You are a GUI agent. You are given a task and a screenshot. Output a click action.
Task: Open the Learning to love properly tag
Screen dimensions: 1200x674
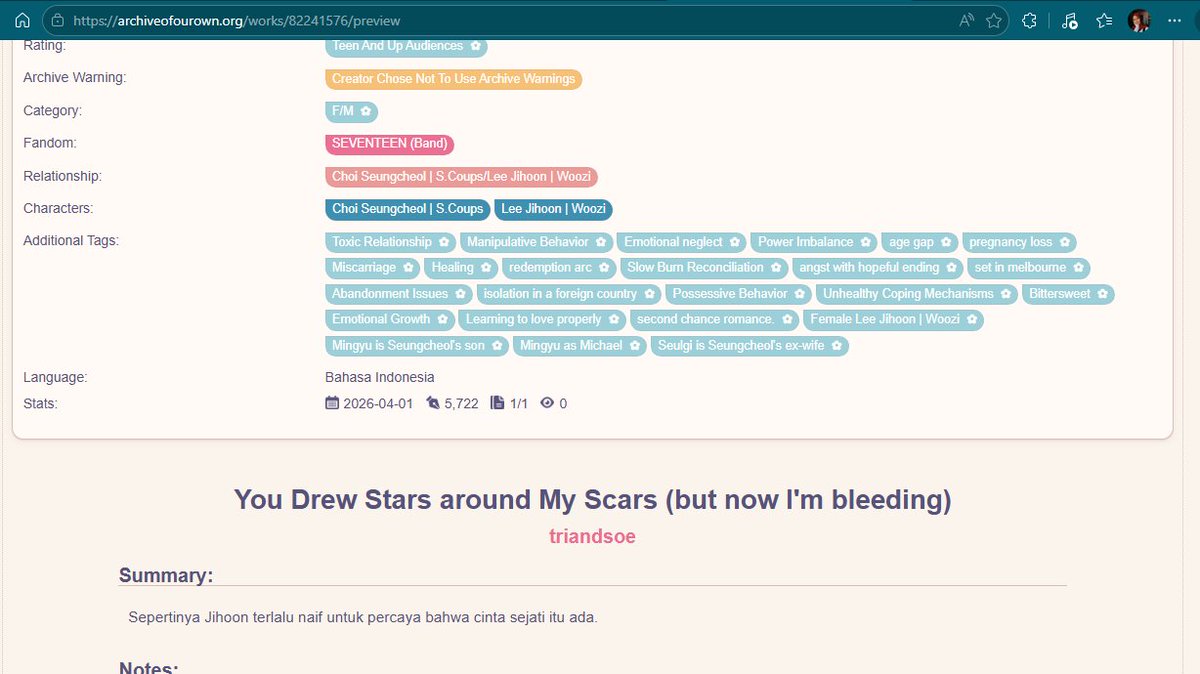[x=541, y=319]
